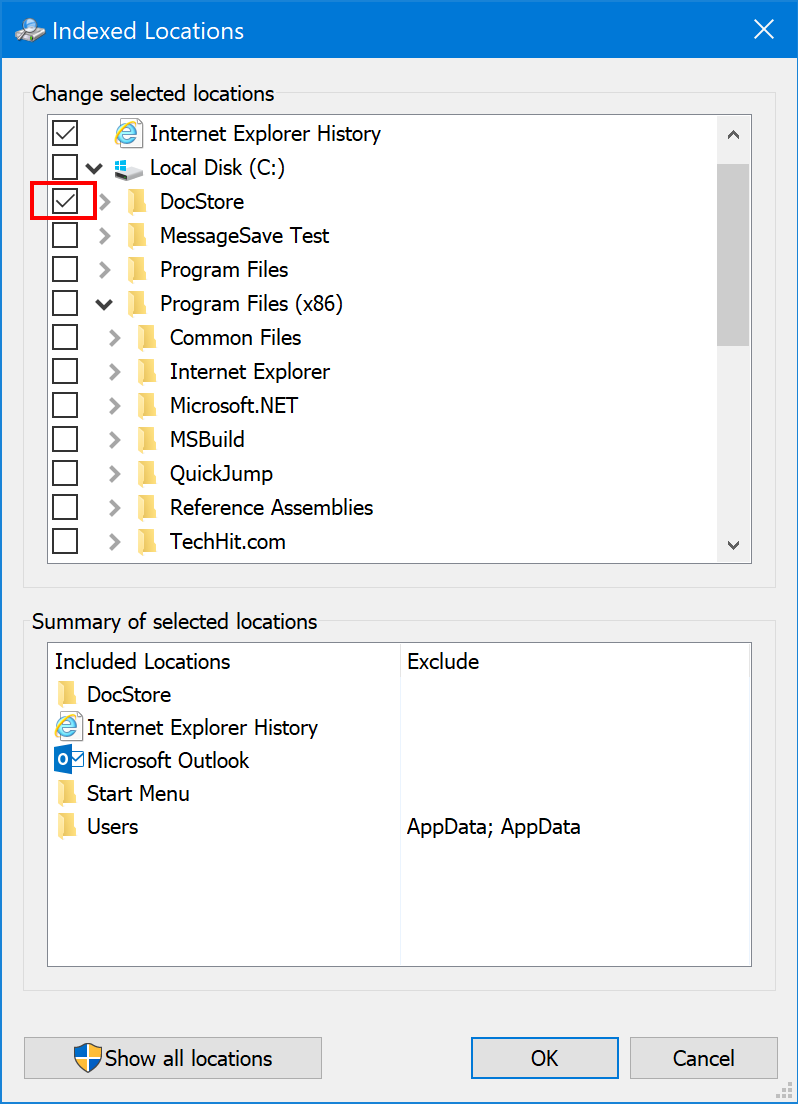Click the Microsoft Outlook icon in summary

pos(68,760)
